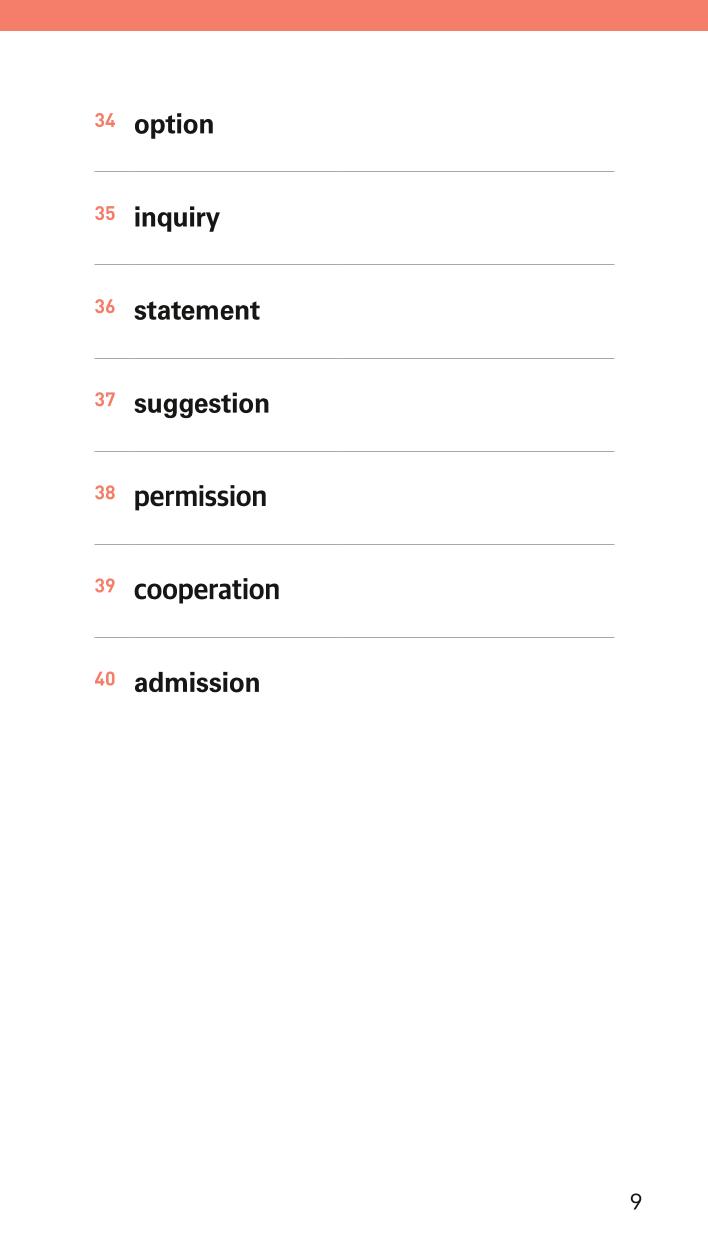This screenshot has height=1259, width=708.
Task: Select the word "suggestion"
Action: click(x=202, y=405)
